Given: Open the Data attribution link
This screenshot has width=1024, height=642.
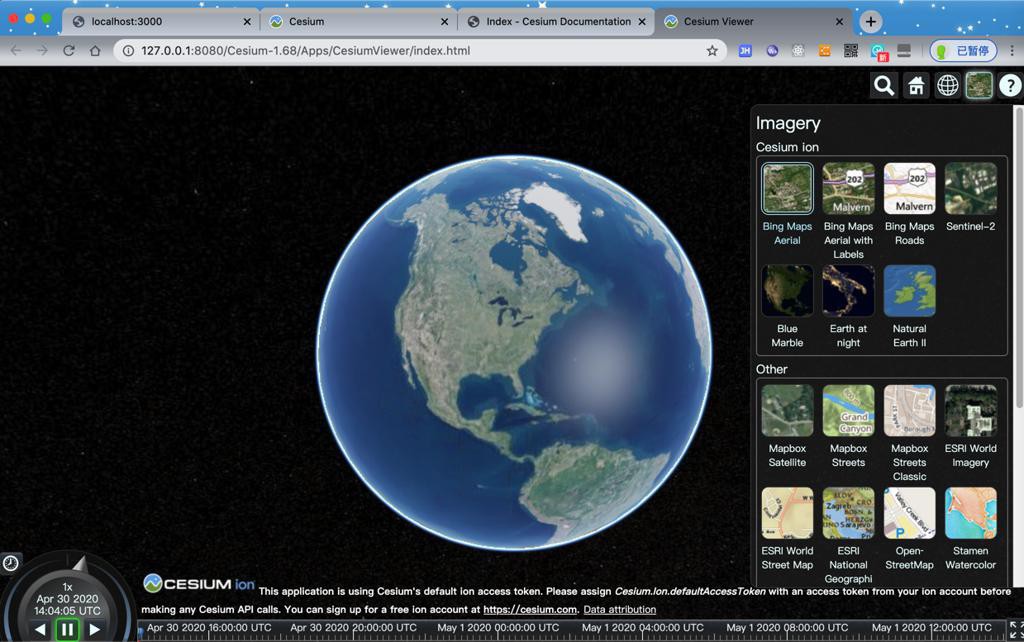Looking at the screenshot, I should tap(619, 609).
